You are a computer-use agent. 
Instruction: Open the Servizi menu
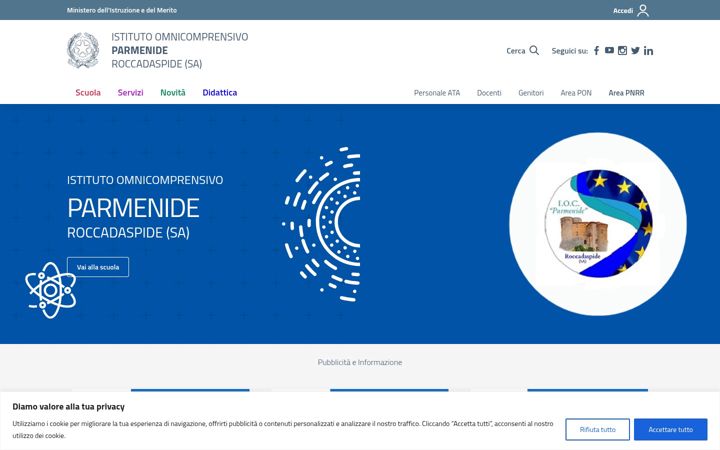tap(130, 93)
